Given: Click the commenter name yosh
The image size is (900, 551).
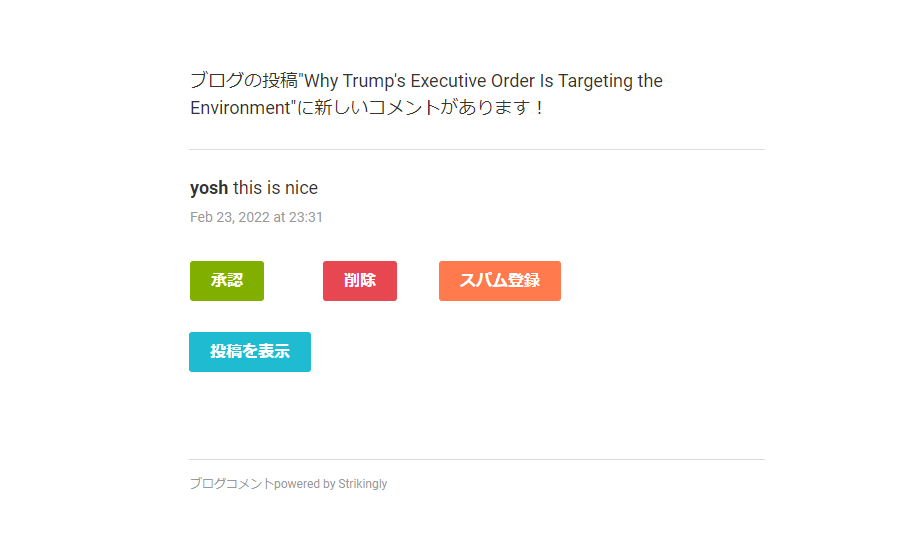Looking at the screenshot, I should 209,188.
